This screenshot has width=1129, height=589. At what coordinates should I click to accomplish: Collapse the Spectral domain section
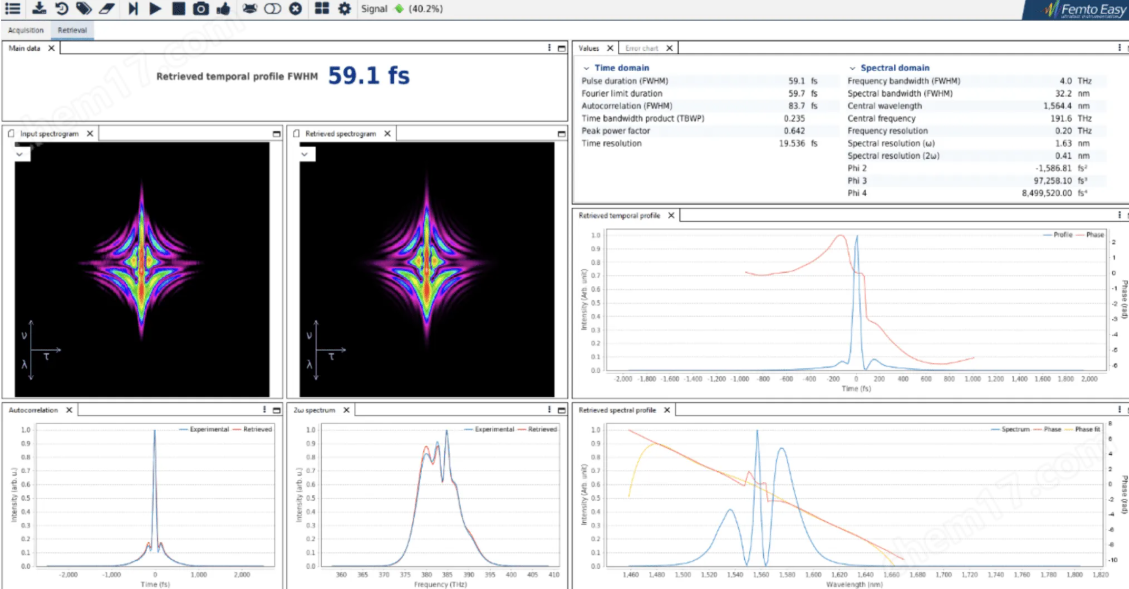point(853,68)
